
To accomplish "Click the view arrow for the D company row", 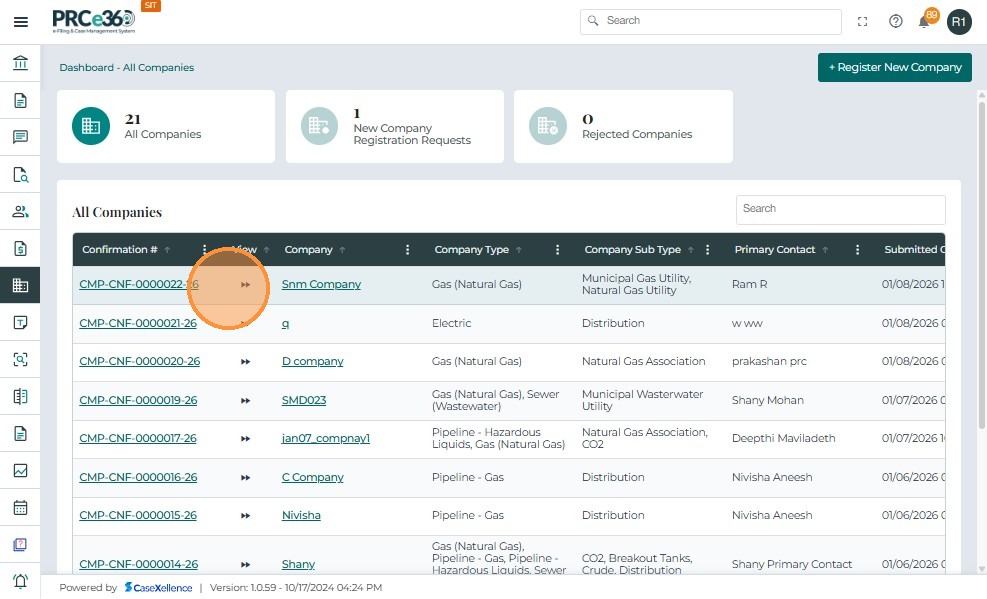I will pyautogui.click(x=246, y=362).
